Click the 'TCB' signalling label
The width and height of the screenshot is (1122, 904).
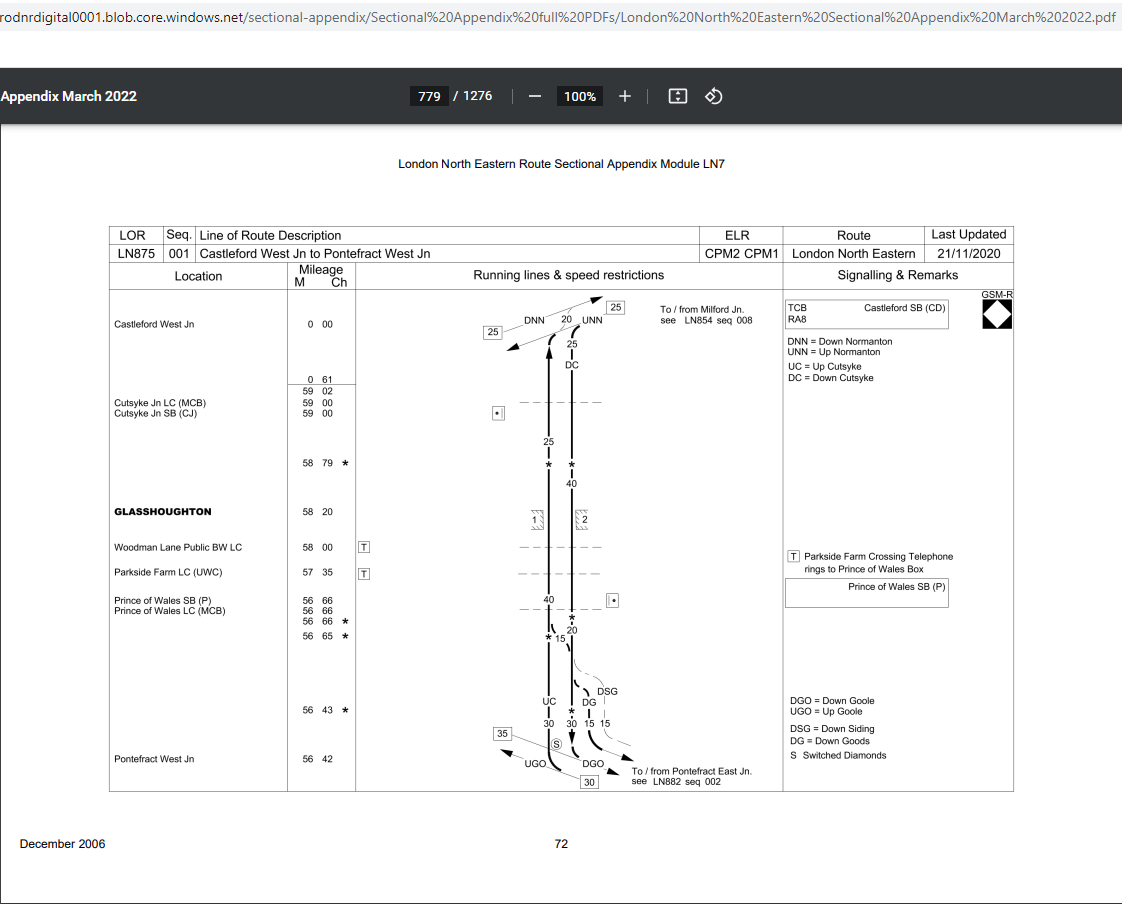pyautogui.click(x=797, y=308)
